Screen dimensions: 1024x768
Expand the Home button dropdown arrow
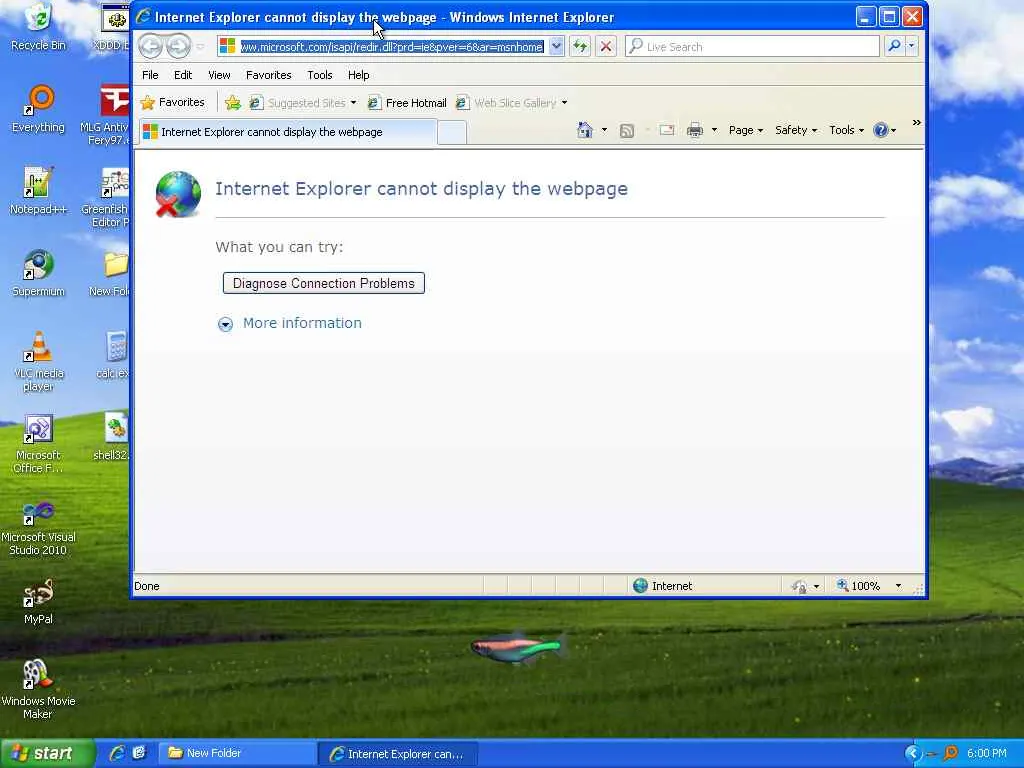pos(604,130)
